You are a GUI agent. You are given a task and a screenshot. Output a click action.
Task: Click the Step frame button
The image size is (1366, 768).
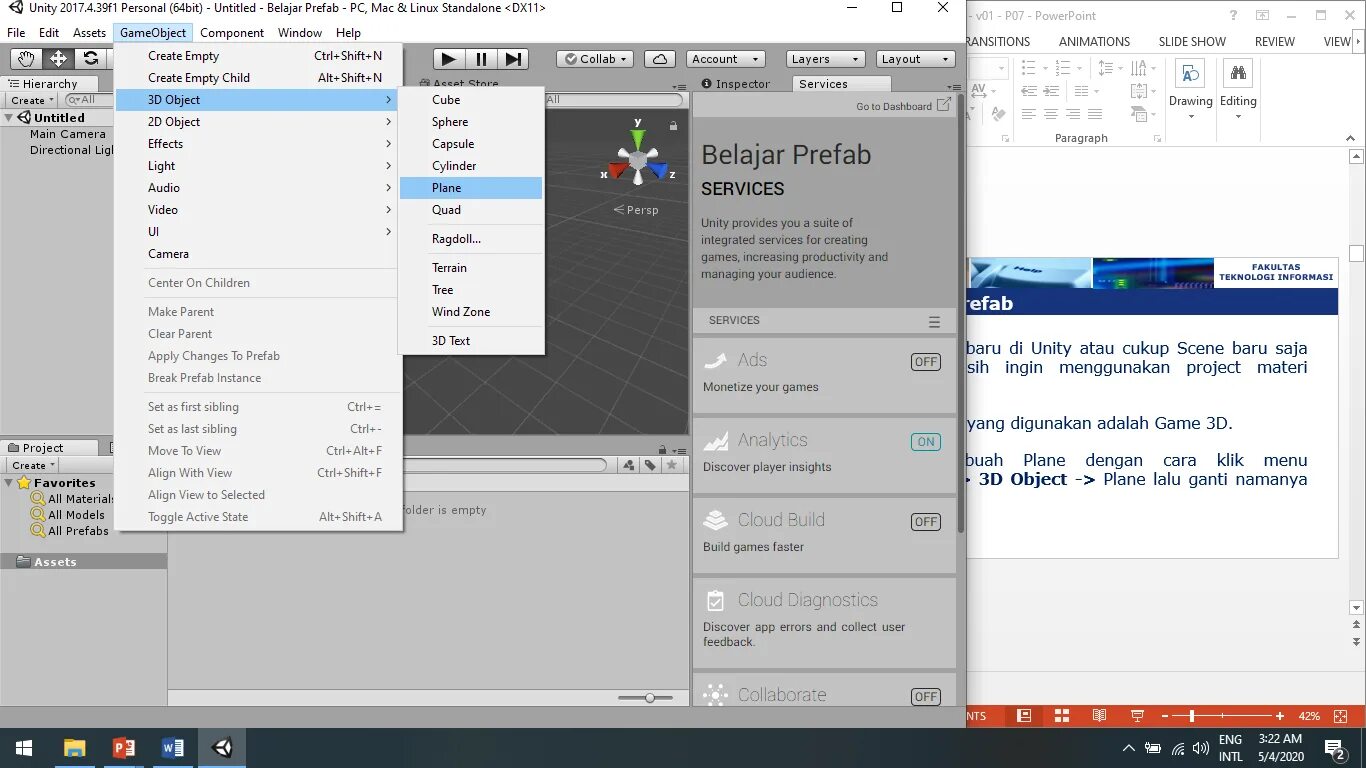tap(512, 59)
